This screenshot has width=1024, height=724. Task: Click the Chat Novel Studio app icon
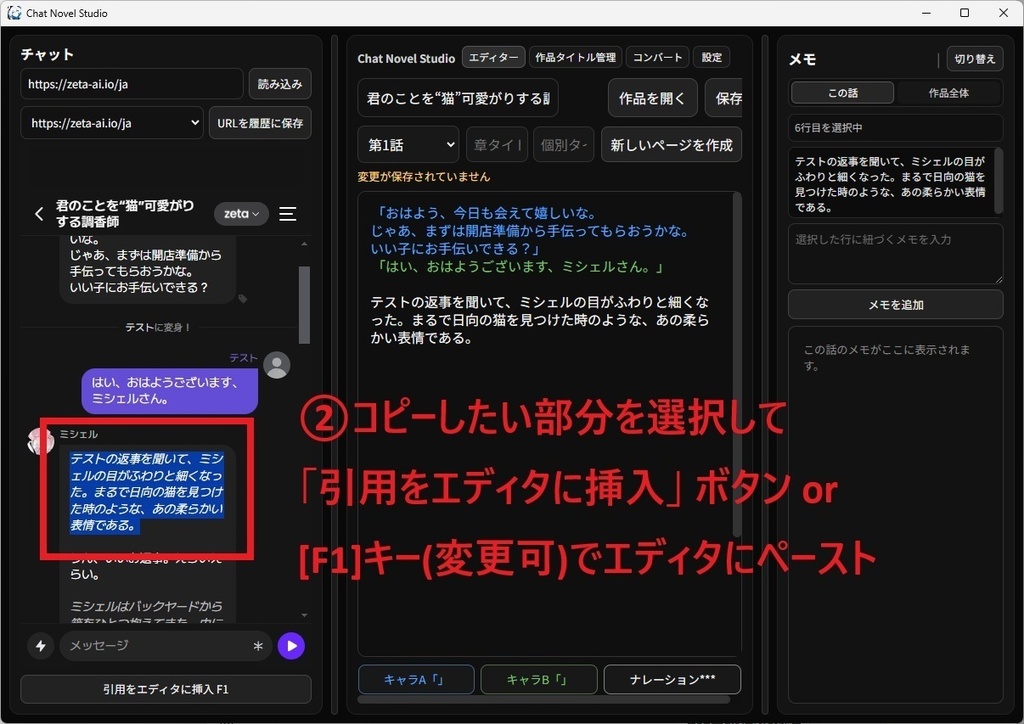pyautogui.click(x=14, y=12)
